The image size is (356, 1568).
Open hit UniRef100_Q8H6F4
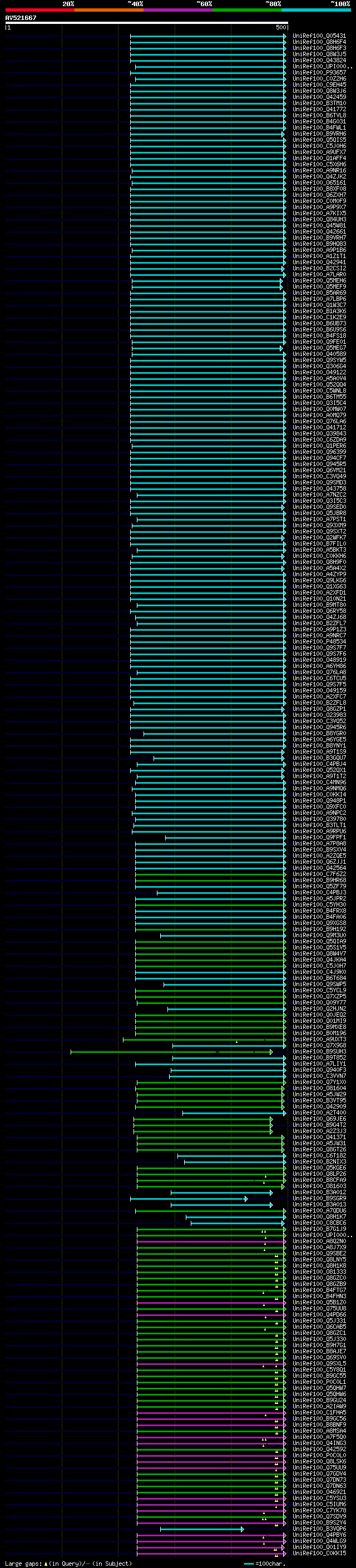pyautogui.click(x=319, y=42)
